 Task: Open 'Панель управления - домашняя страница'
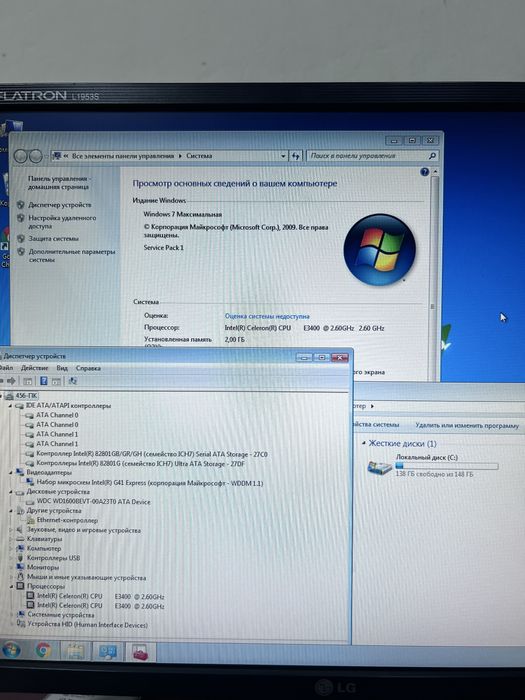(x=58, y=183)
